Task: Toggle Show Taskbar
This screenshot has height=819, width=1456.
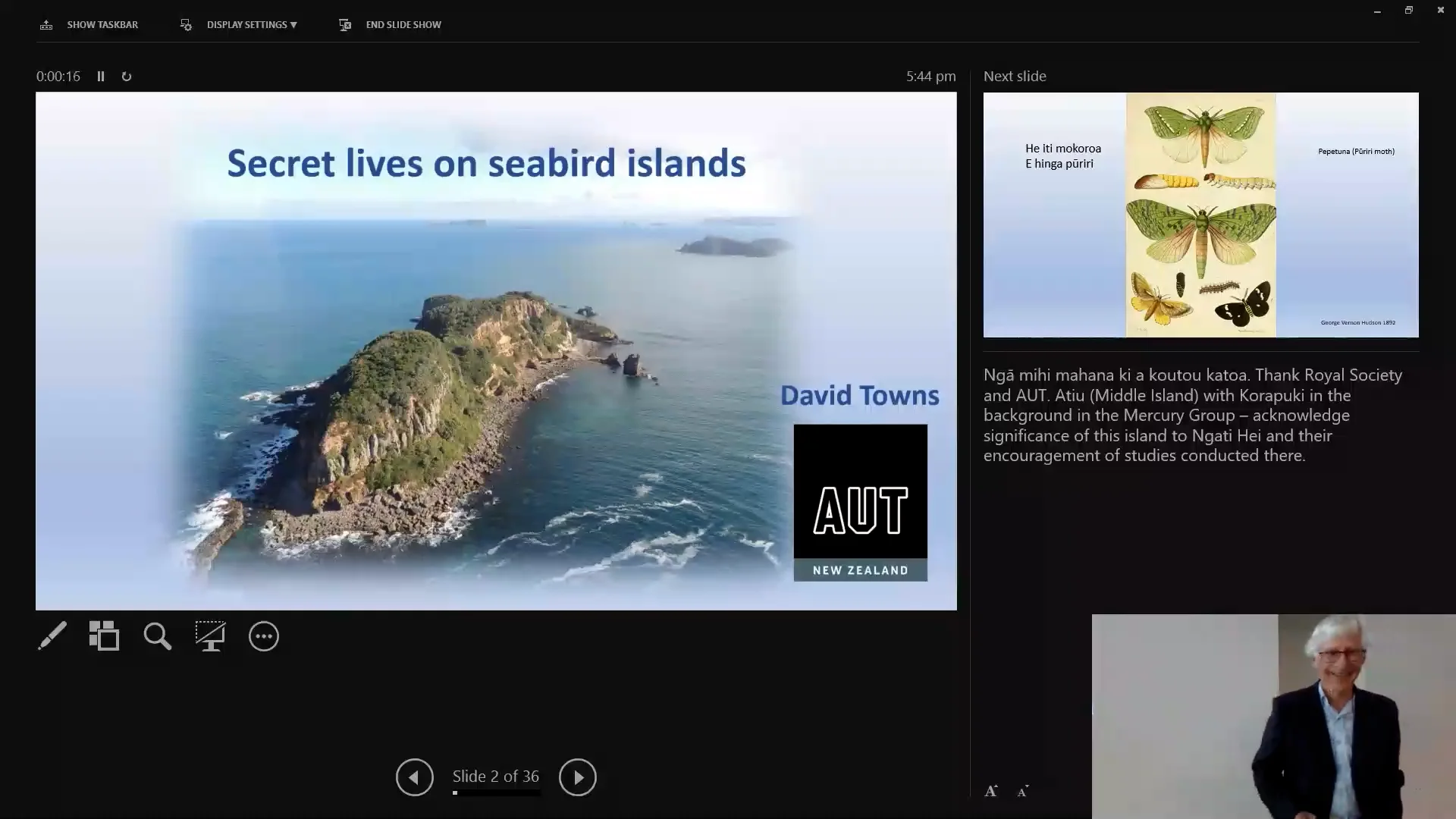Action: [88, 24]
